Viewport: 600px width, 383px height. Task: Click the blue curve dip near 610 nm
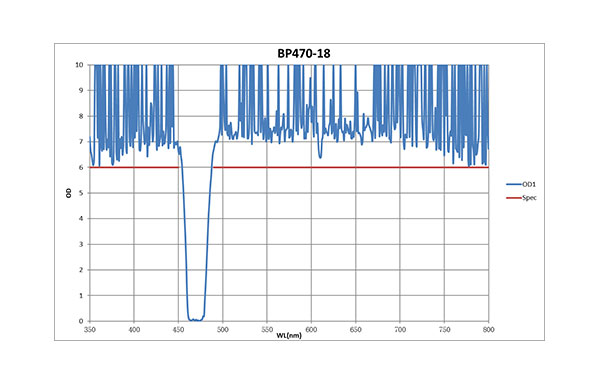point(320,155)
